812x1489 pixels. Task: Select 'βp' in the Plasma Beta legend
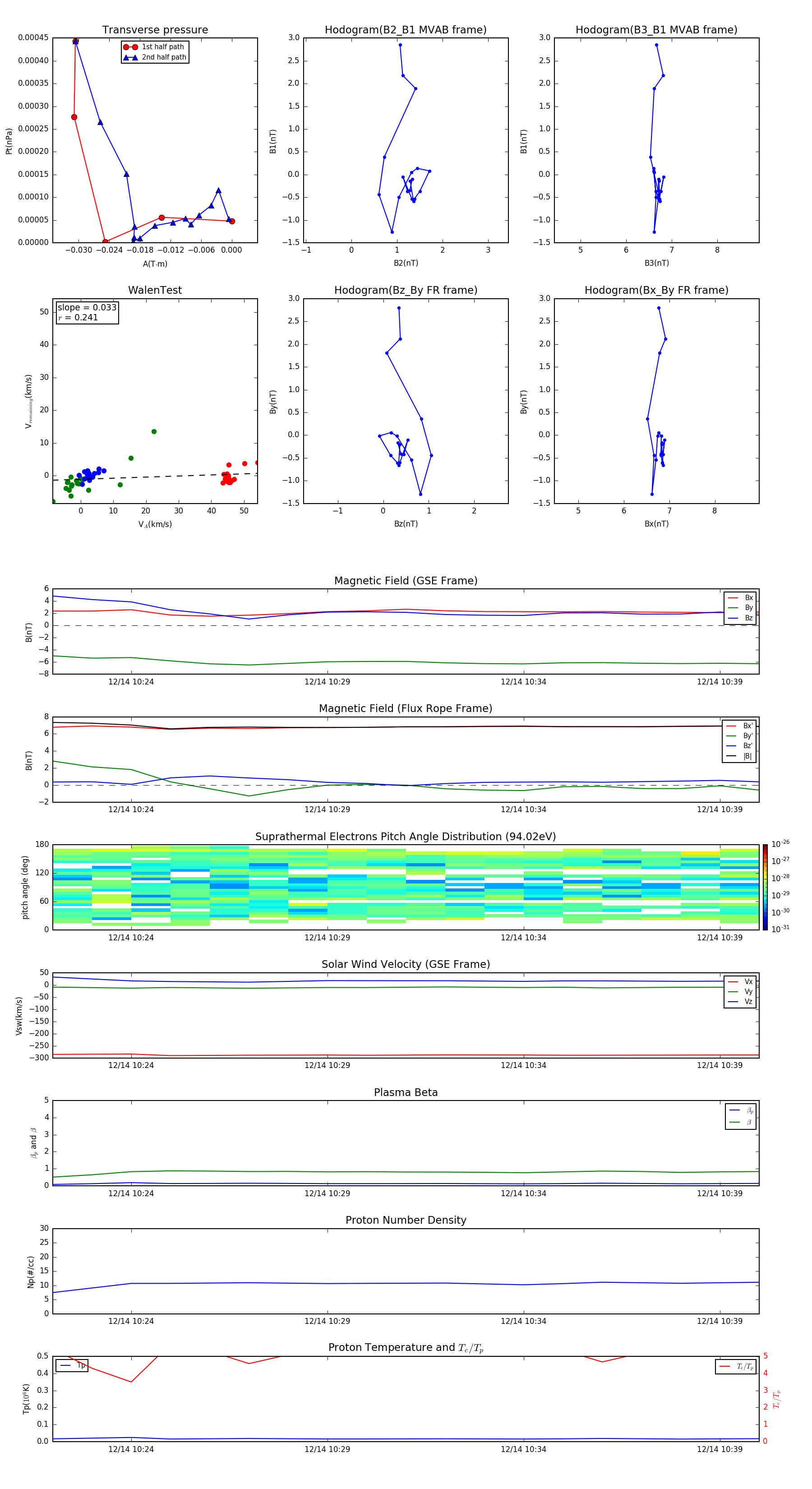741,1110
